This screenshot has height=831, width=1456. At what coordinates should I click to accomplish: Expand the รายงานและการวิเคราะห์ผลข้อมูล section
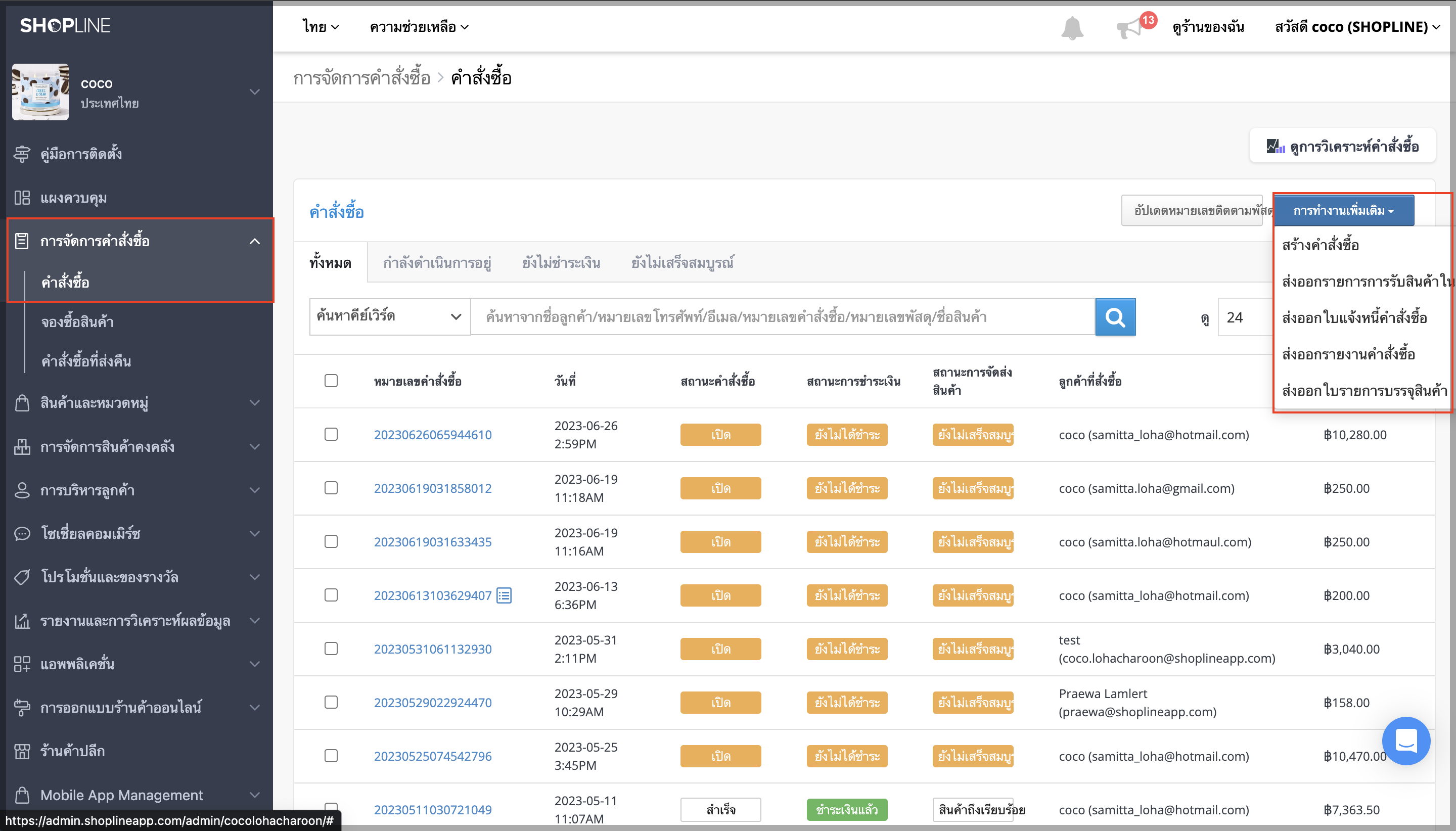(255, 620)
